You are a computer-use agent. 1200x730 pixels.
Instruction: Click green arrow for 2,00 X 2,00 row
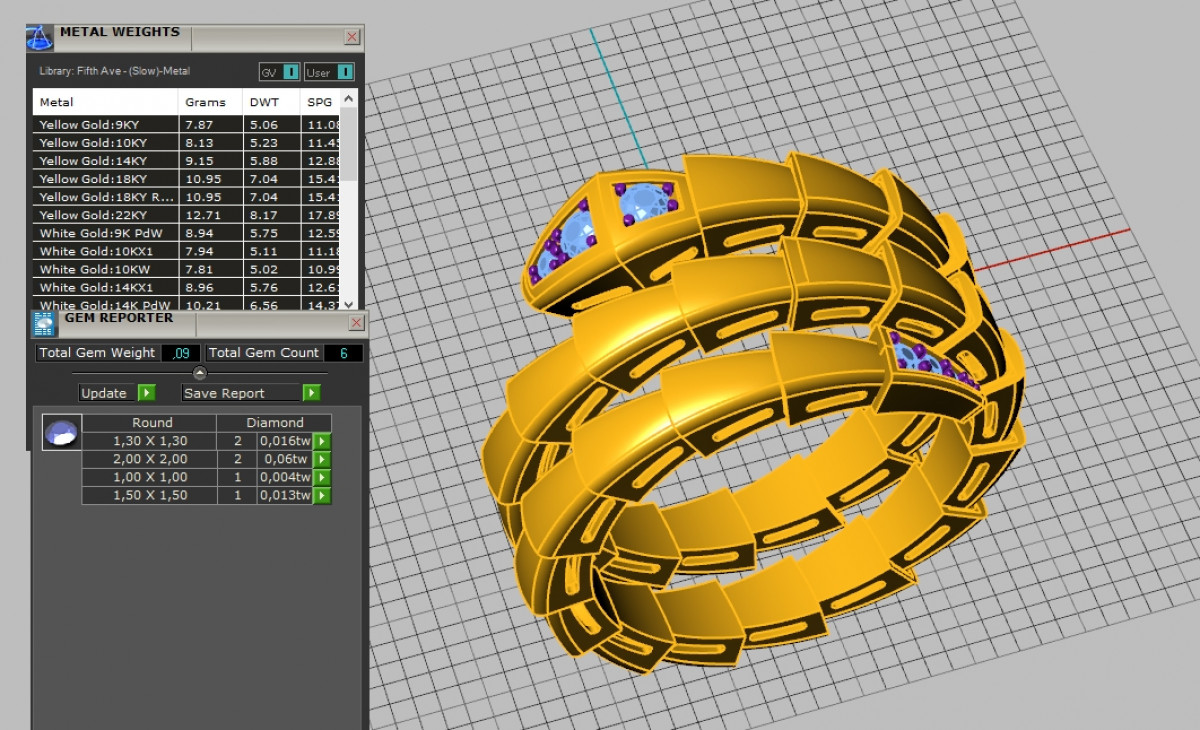(322, 459)
